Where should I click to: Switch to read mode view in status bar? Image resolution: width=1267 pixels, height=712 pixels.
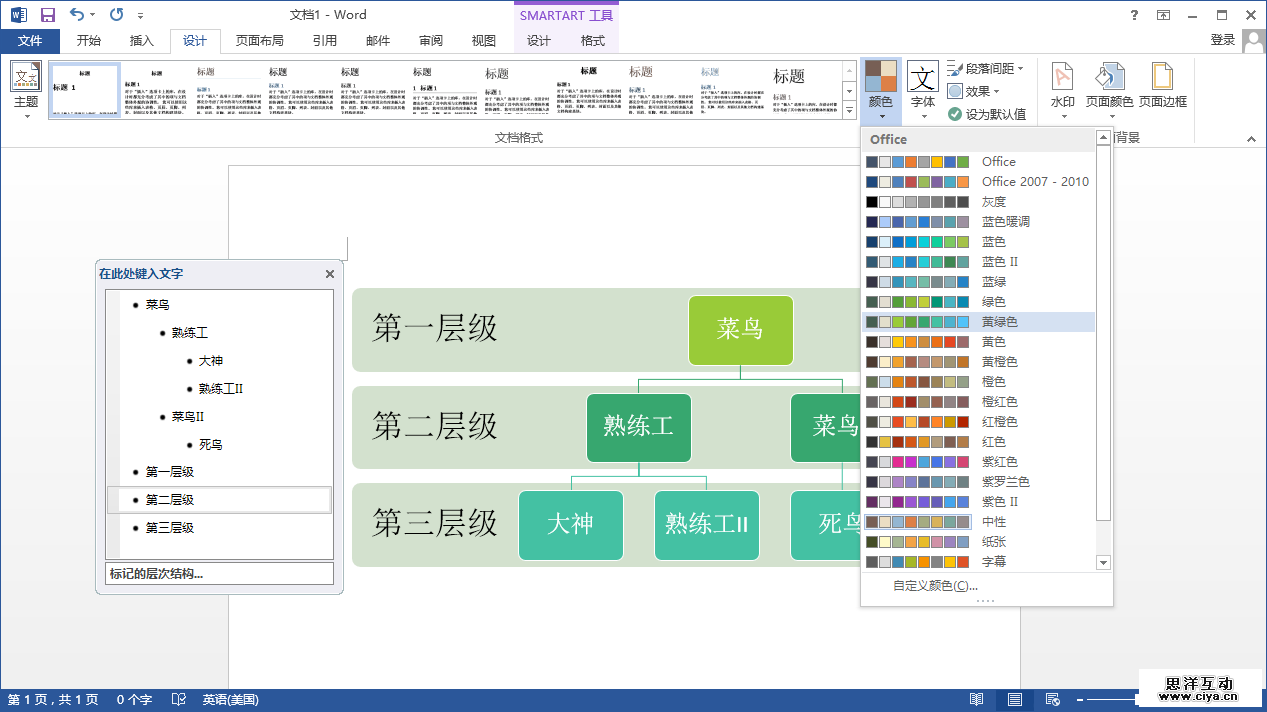[976, 700]
